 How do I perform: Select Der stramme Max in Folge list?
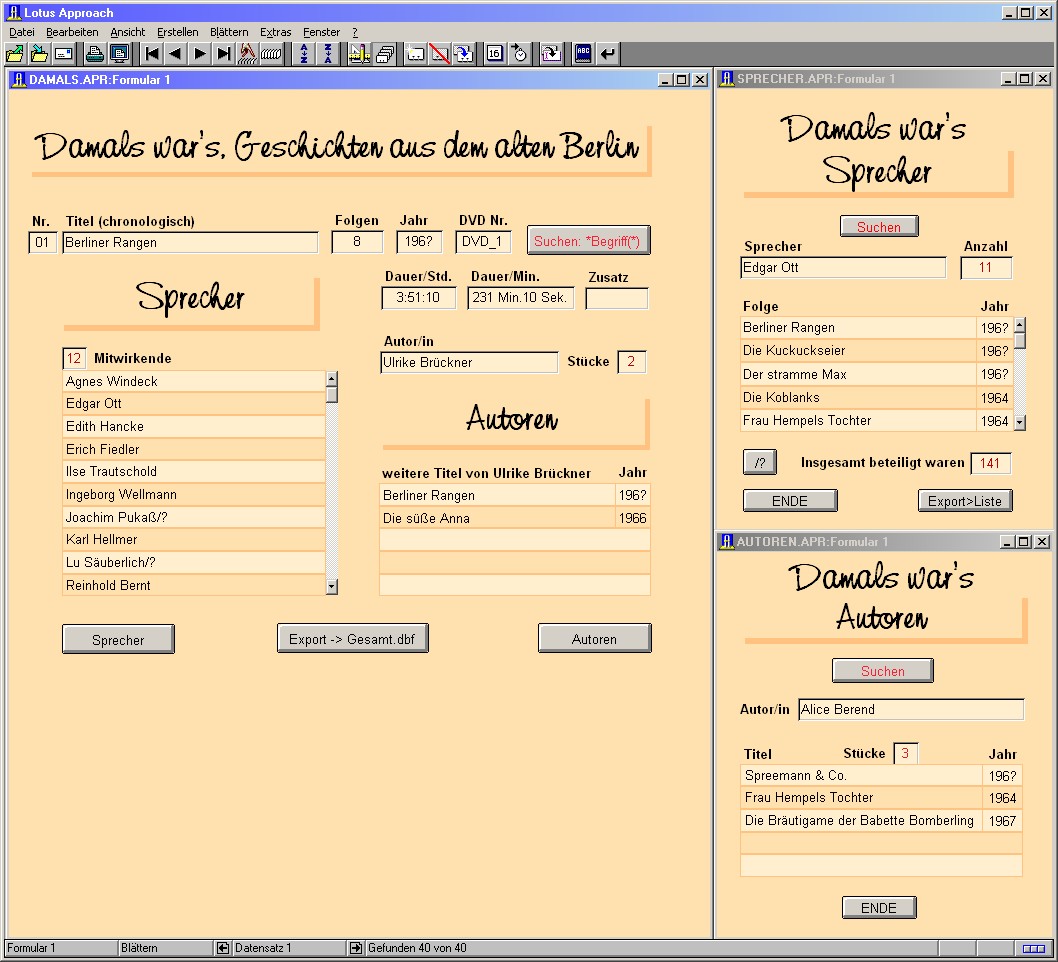tap(858, 374)
